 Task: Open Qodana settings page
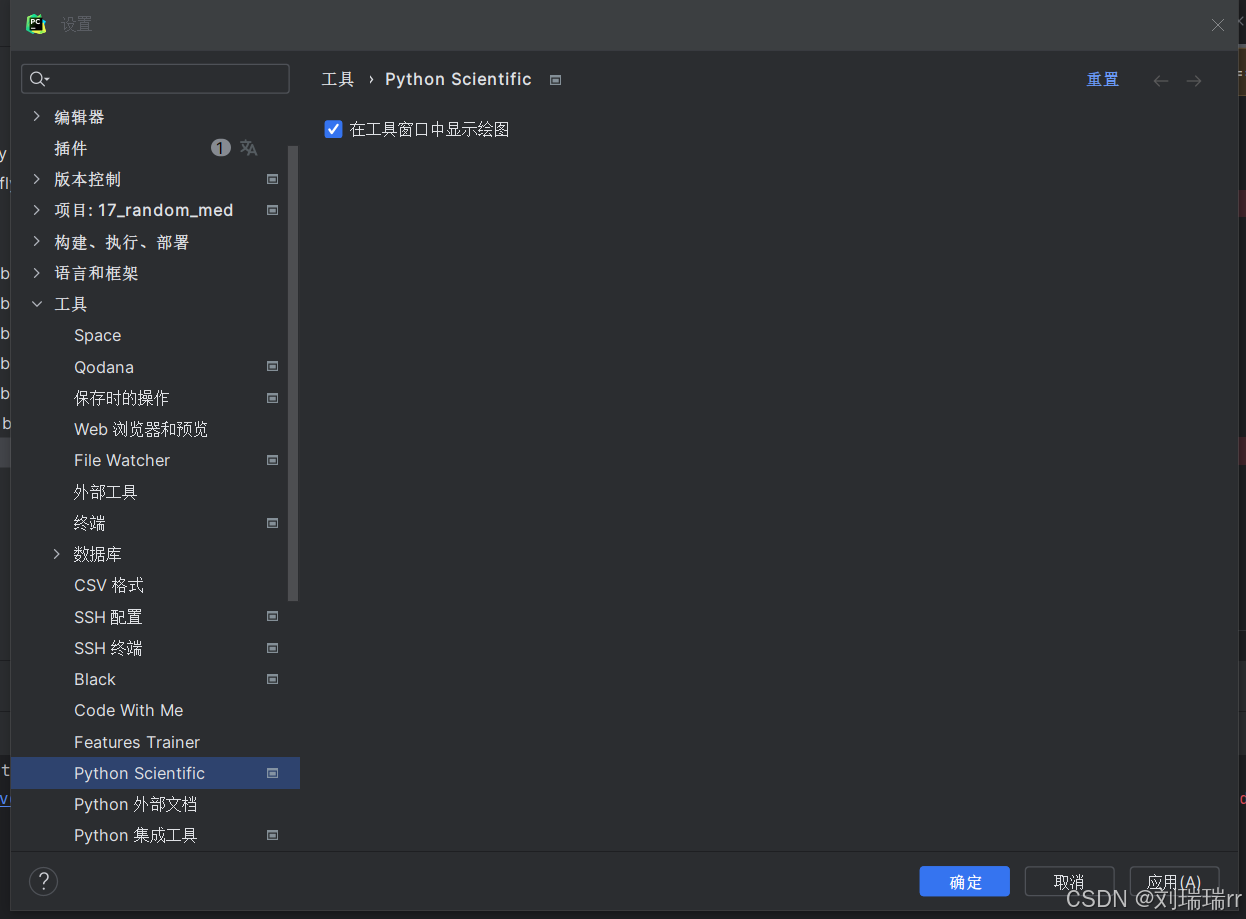click(104, 367)
